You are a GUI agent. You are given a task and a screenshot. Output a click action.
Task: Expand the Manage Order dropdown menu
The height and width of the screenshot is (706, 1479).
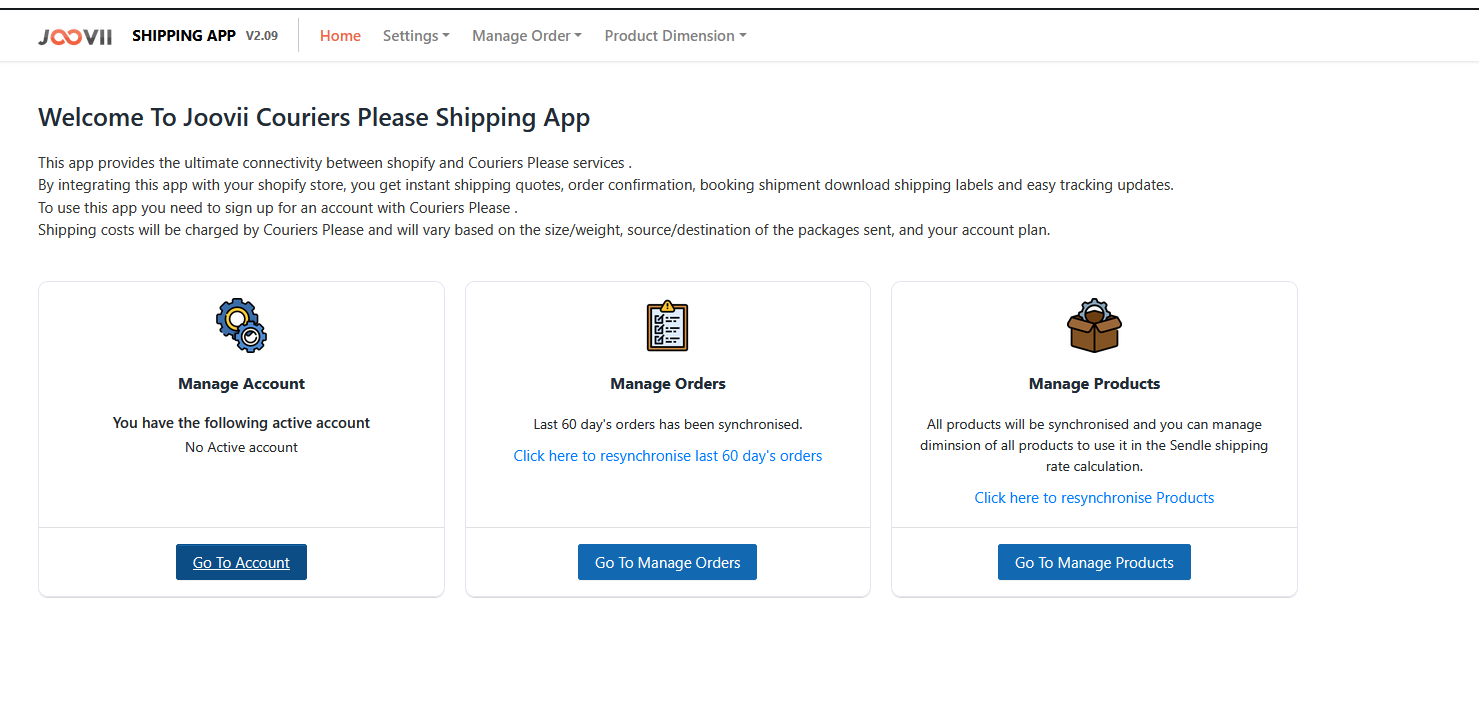pos(527,36)
